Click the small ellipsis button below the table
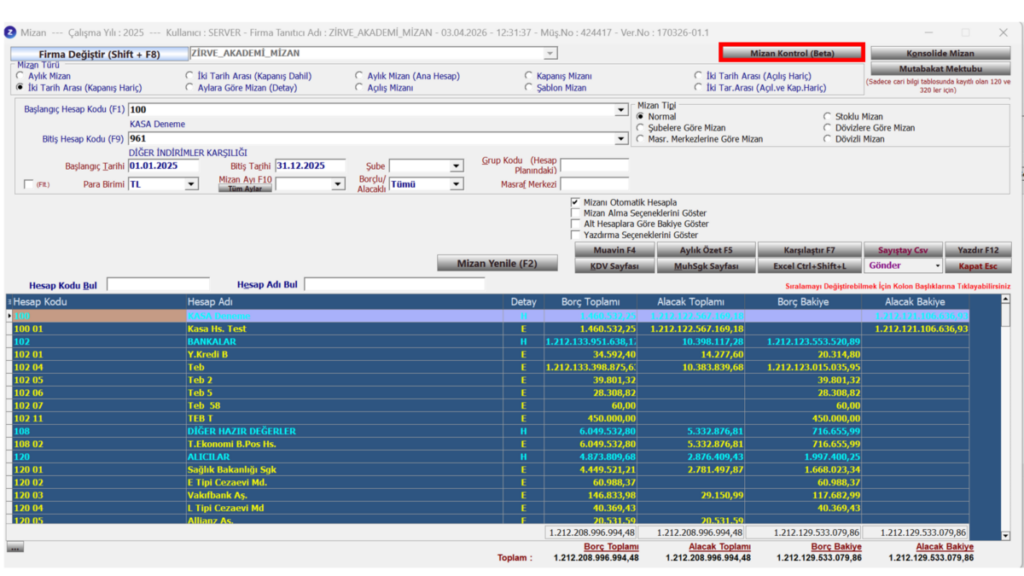The width and height of the screenshot is (1024, 576). pyautogui.click(x=15, y=547)
